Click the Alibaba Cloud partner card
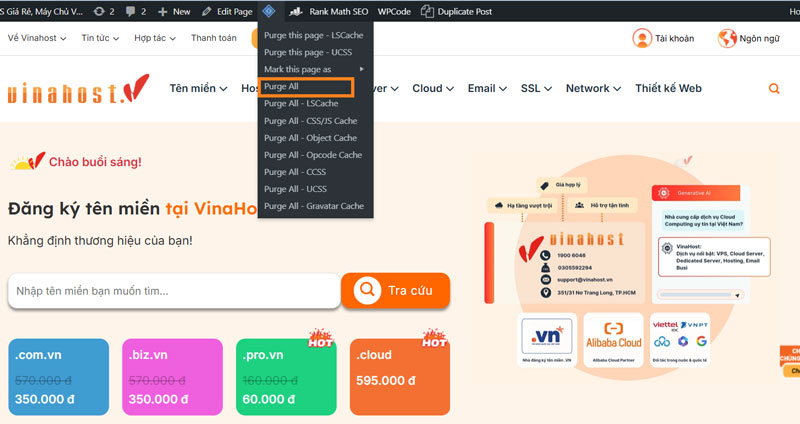 coord(613,340)
